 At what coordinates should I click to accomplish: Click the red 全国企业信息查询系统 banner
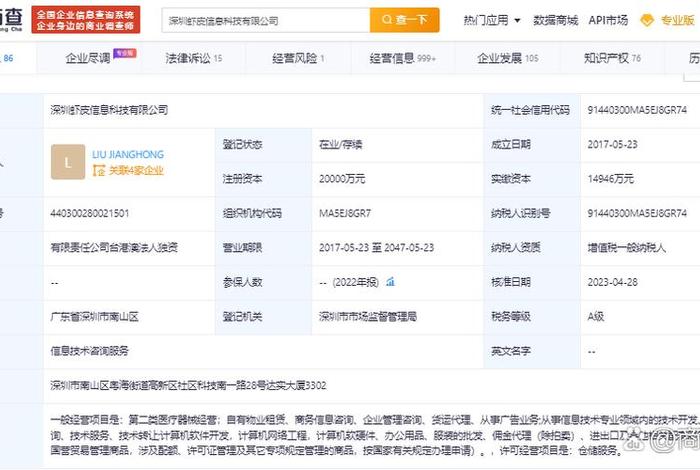coord(86,20)
